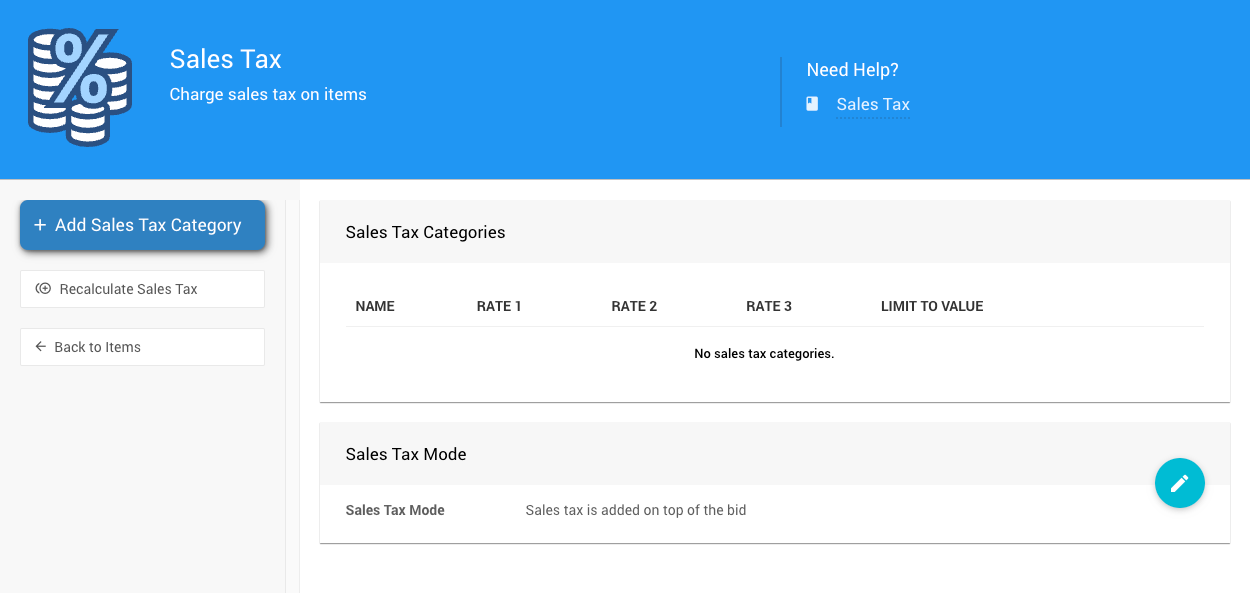Select the RATE 2 column header
This screenshot has width=1250, height=593.
[x=634, y=307]
